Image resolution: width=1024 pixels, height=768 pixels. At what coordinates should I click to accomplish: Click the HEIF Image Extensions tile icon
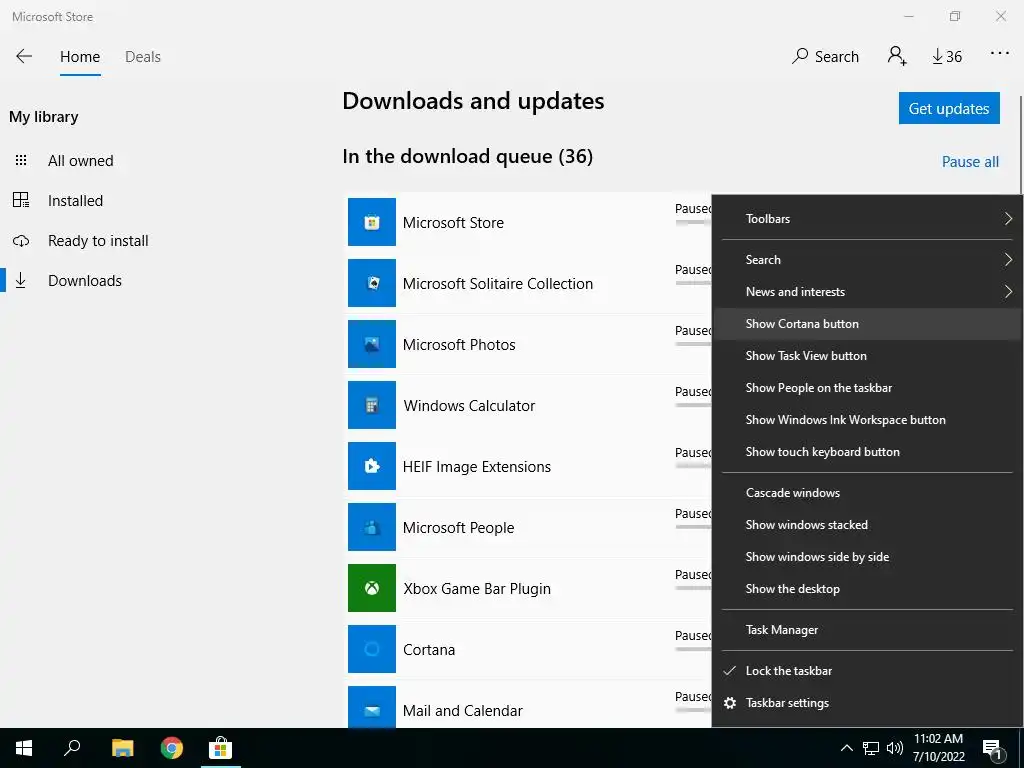[x=372, y=466]
